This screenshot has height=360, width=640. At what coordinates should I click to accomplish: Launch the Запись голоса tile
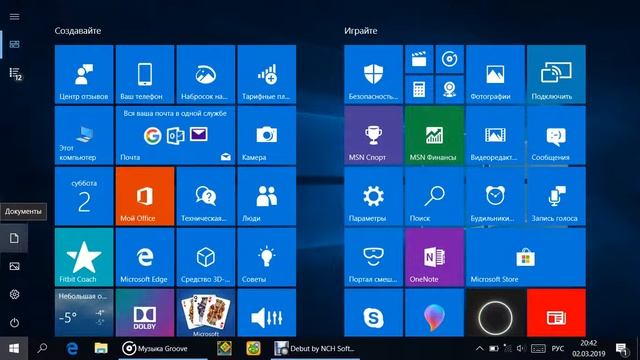point(556,196)
